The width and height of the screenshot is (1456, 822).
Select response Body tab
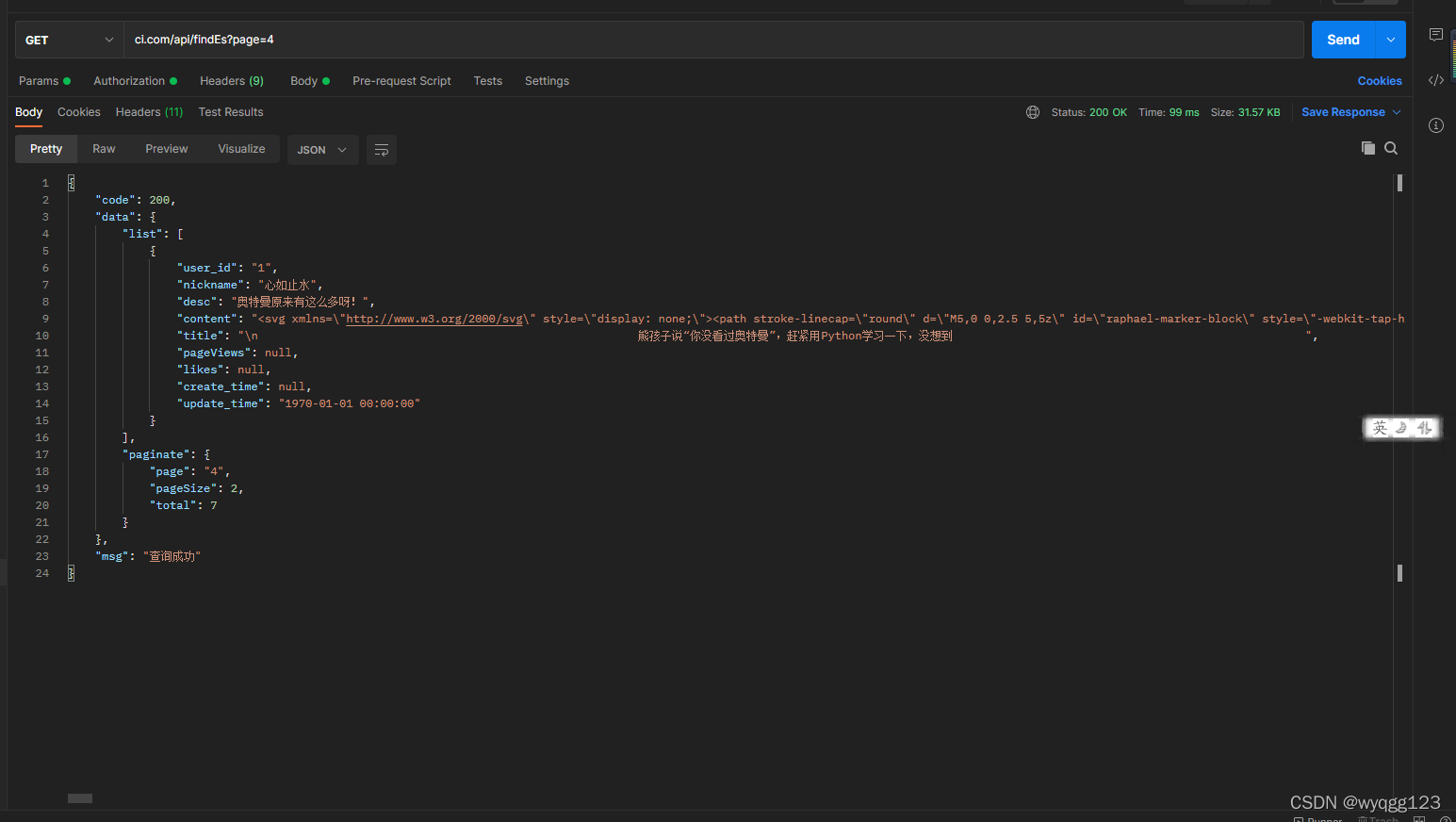point(28,112)
